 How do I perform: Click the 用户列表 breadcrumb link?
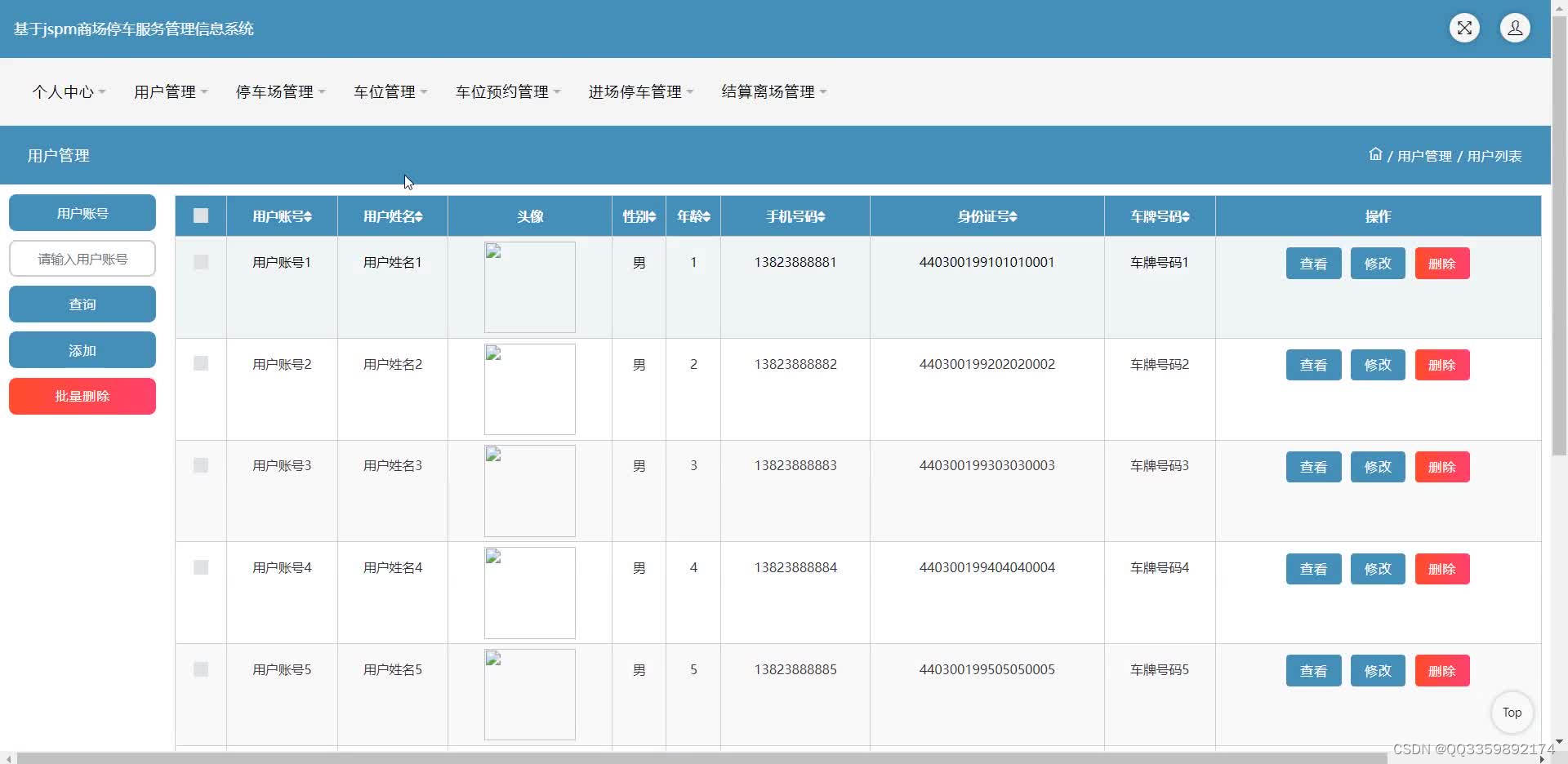[x=1494, y=156]
